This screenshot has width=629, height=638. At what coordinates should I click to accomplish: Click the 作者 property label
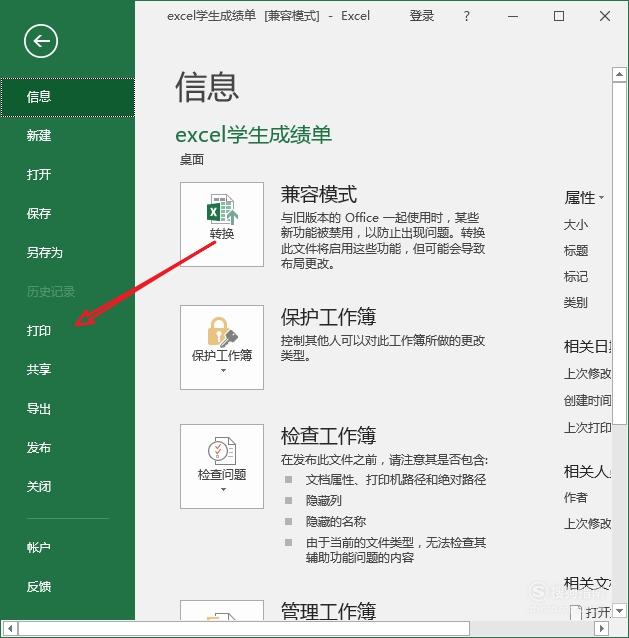(x=576, y=497)
